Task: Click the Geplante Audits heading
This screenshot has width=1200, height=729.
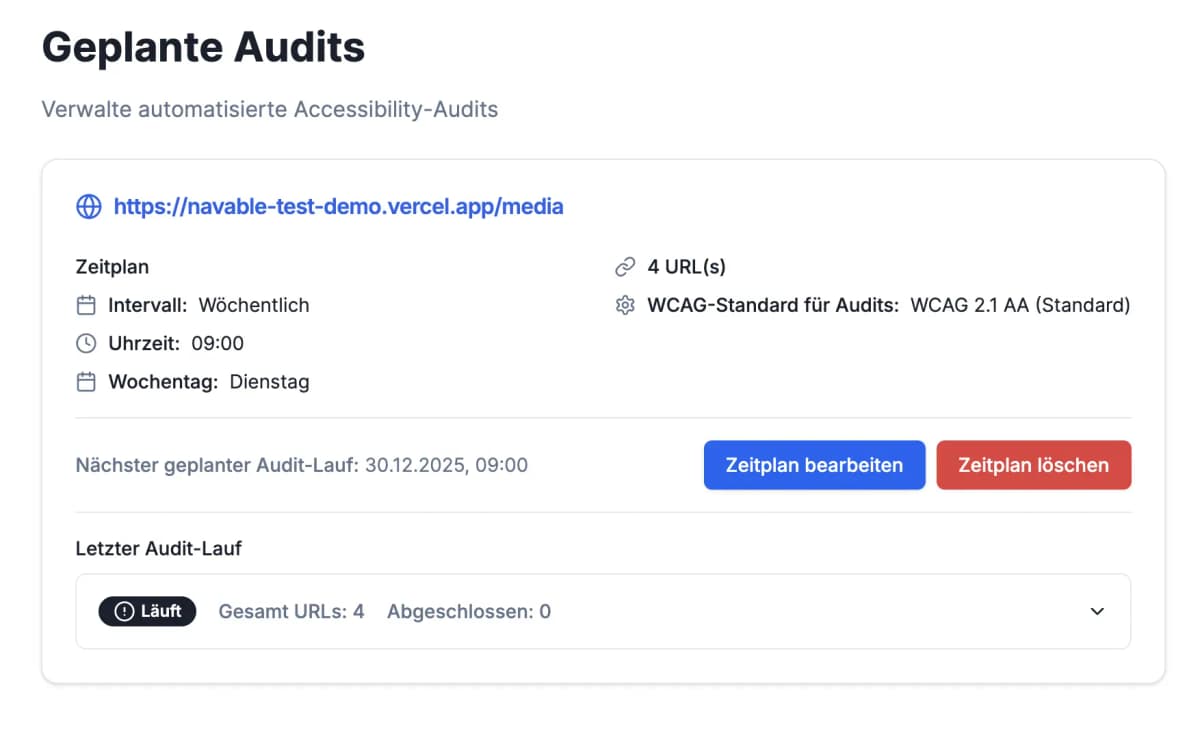Action: click(204, 46)
